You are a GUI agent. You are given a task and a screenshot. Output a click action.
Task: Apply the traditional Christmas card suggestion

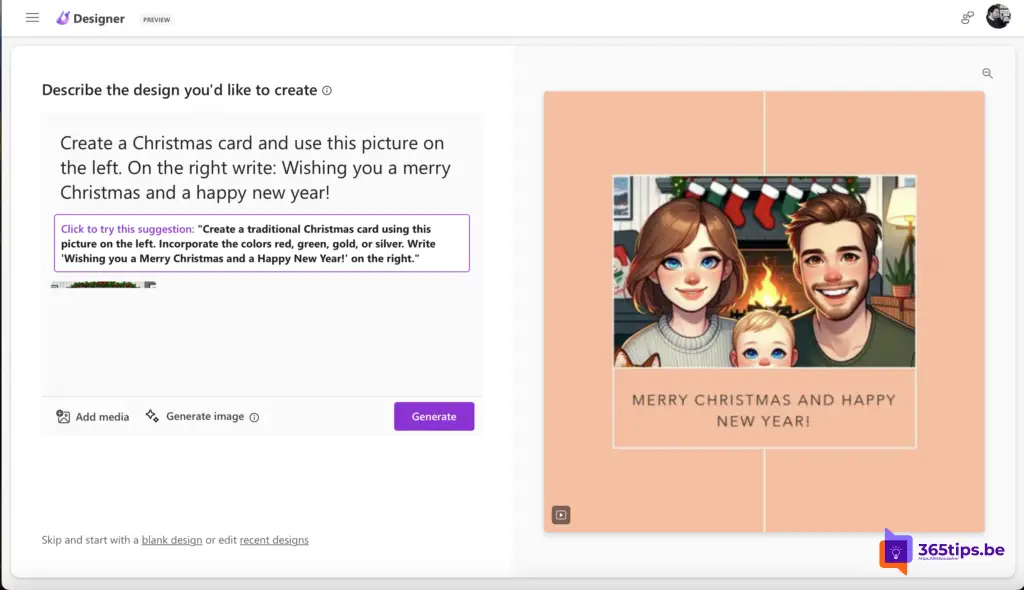click(x=261, y=244)
